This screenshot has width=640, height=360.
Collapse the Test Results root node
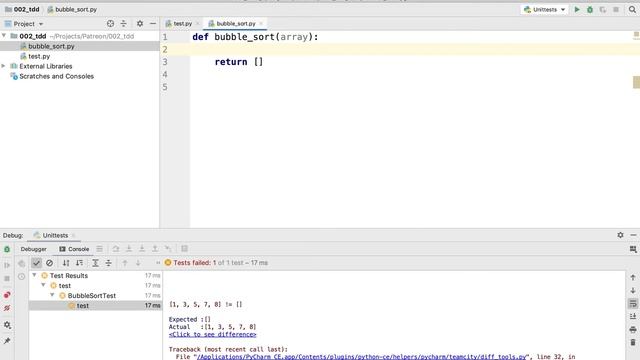[34, 275]
